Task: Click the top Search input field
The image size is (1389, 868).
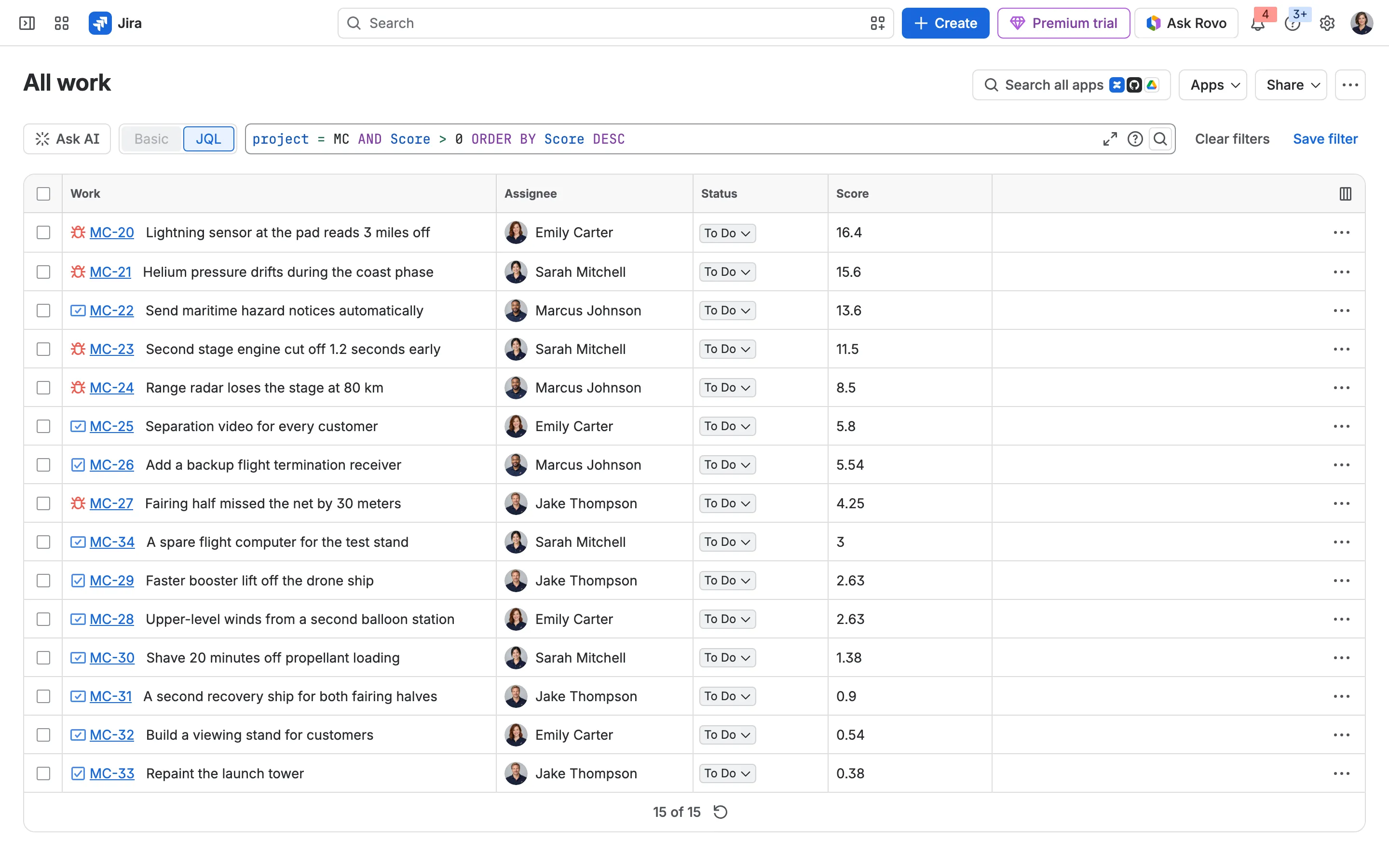Action: coord(615,23)
